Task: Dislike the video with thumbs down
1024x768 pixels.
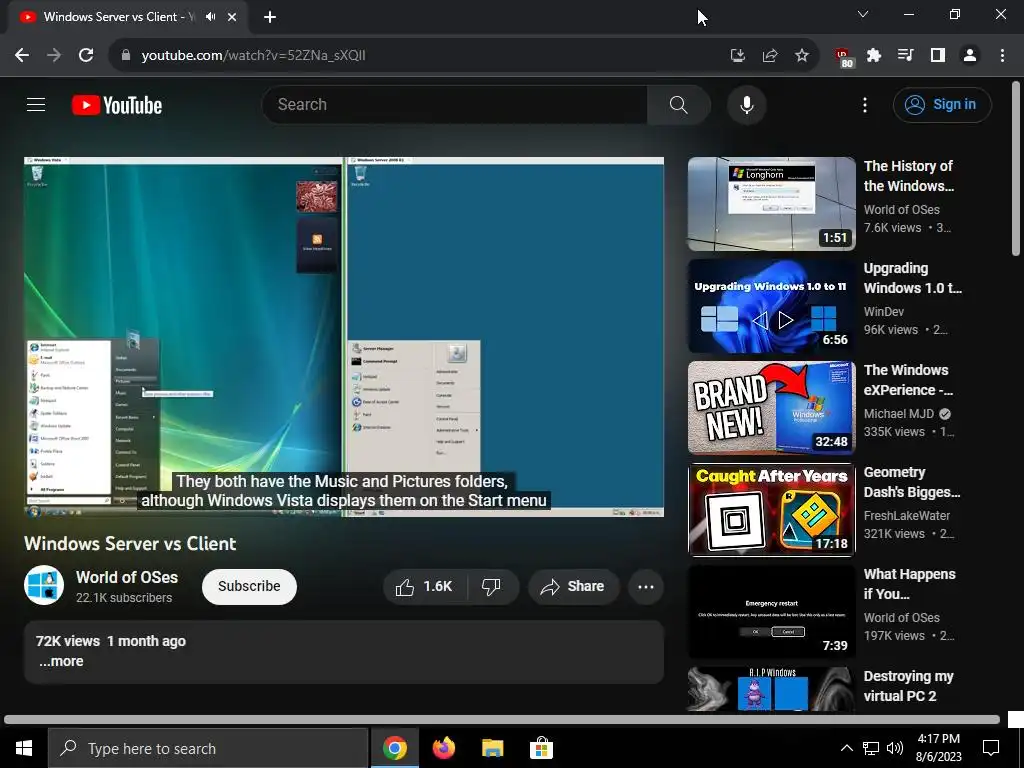Action: 492,586
